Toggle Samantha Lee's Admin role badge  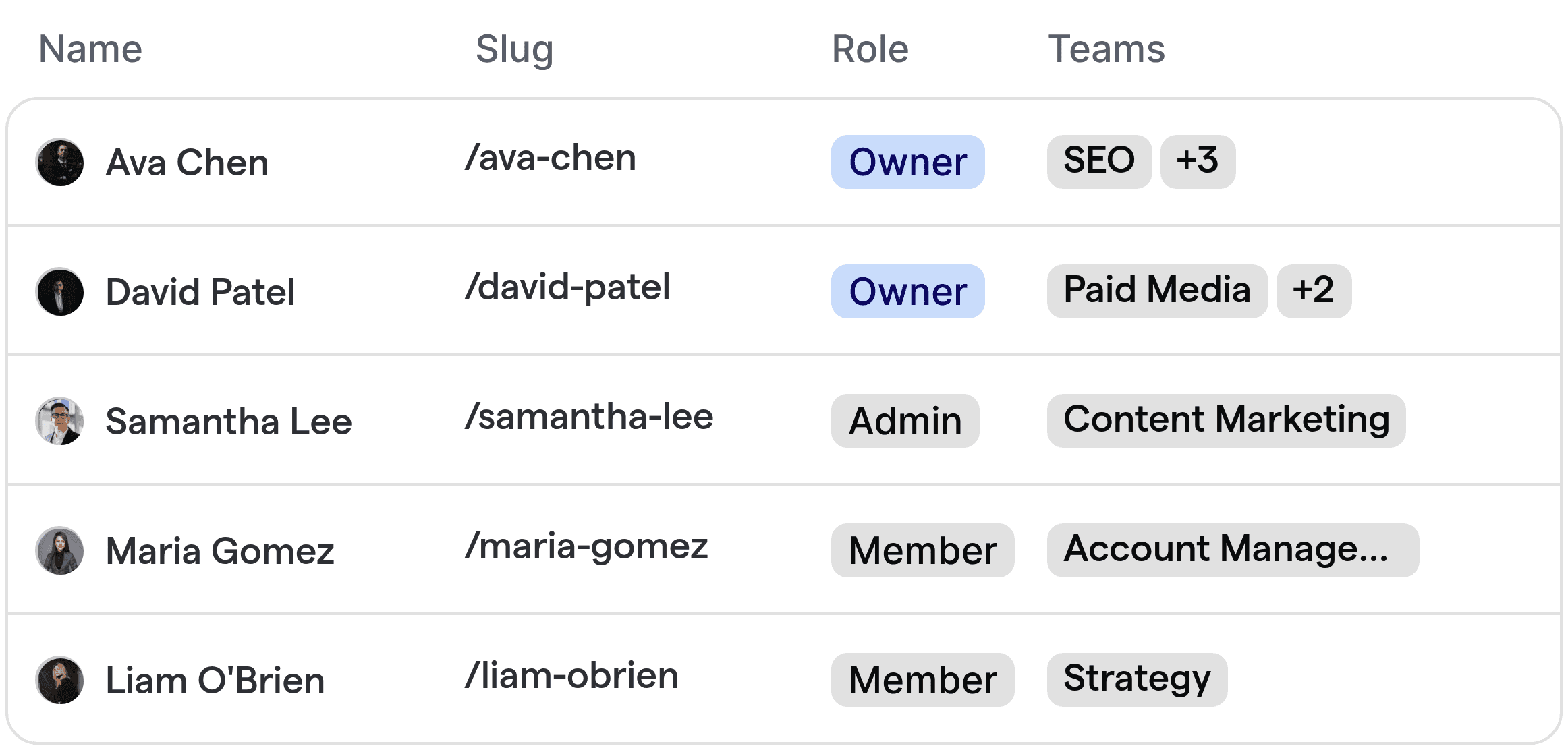pos(905,421)
